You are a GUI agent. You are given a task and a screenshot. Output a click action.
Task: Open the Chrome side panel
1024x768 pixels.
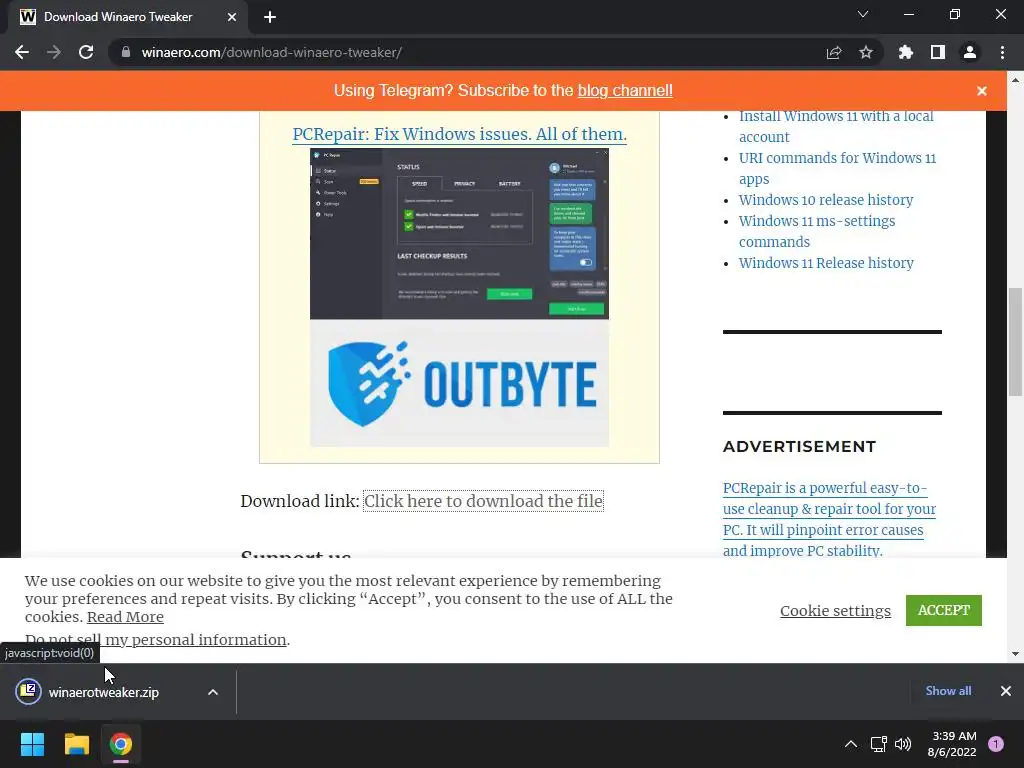pos(938,52)
